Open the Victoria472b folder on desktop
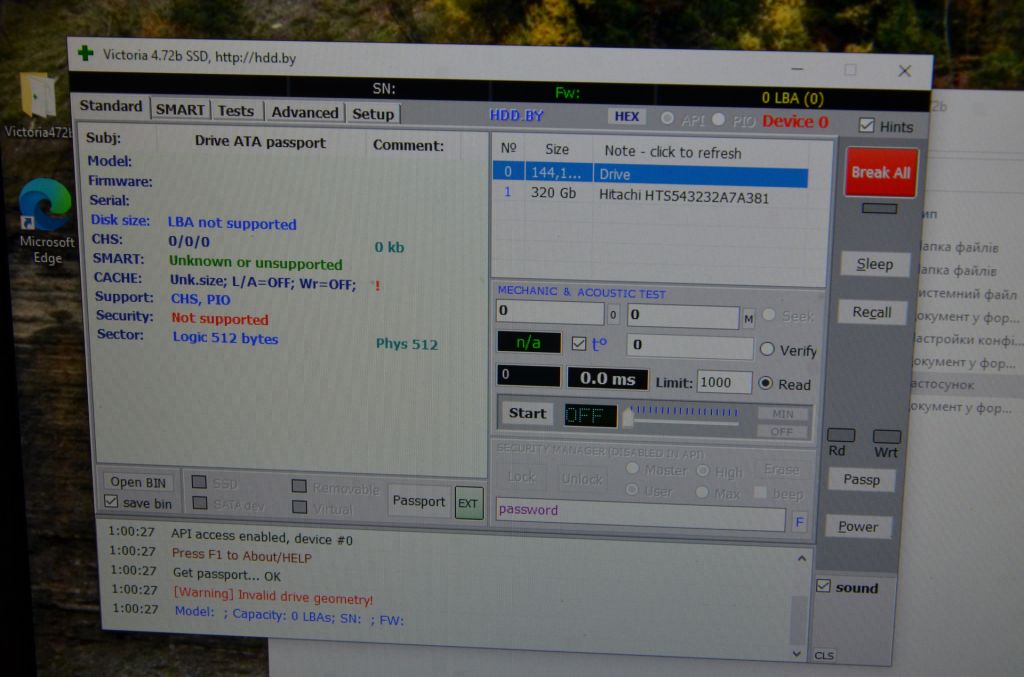The width and height of the screenshot is (1024, 677). (x=38, y=104)
